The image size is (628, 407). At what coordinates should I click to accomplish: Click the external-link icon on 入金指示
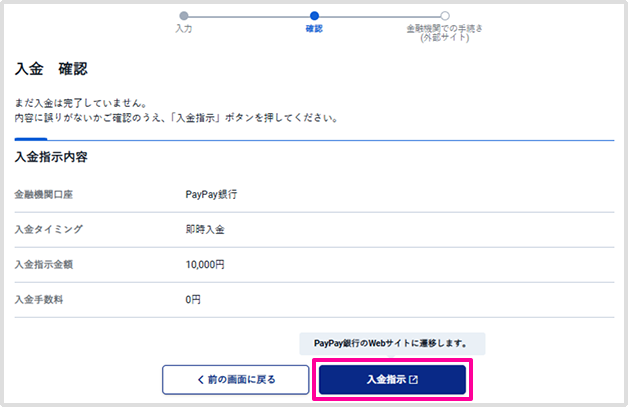[413, 380]
